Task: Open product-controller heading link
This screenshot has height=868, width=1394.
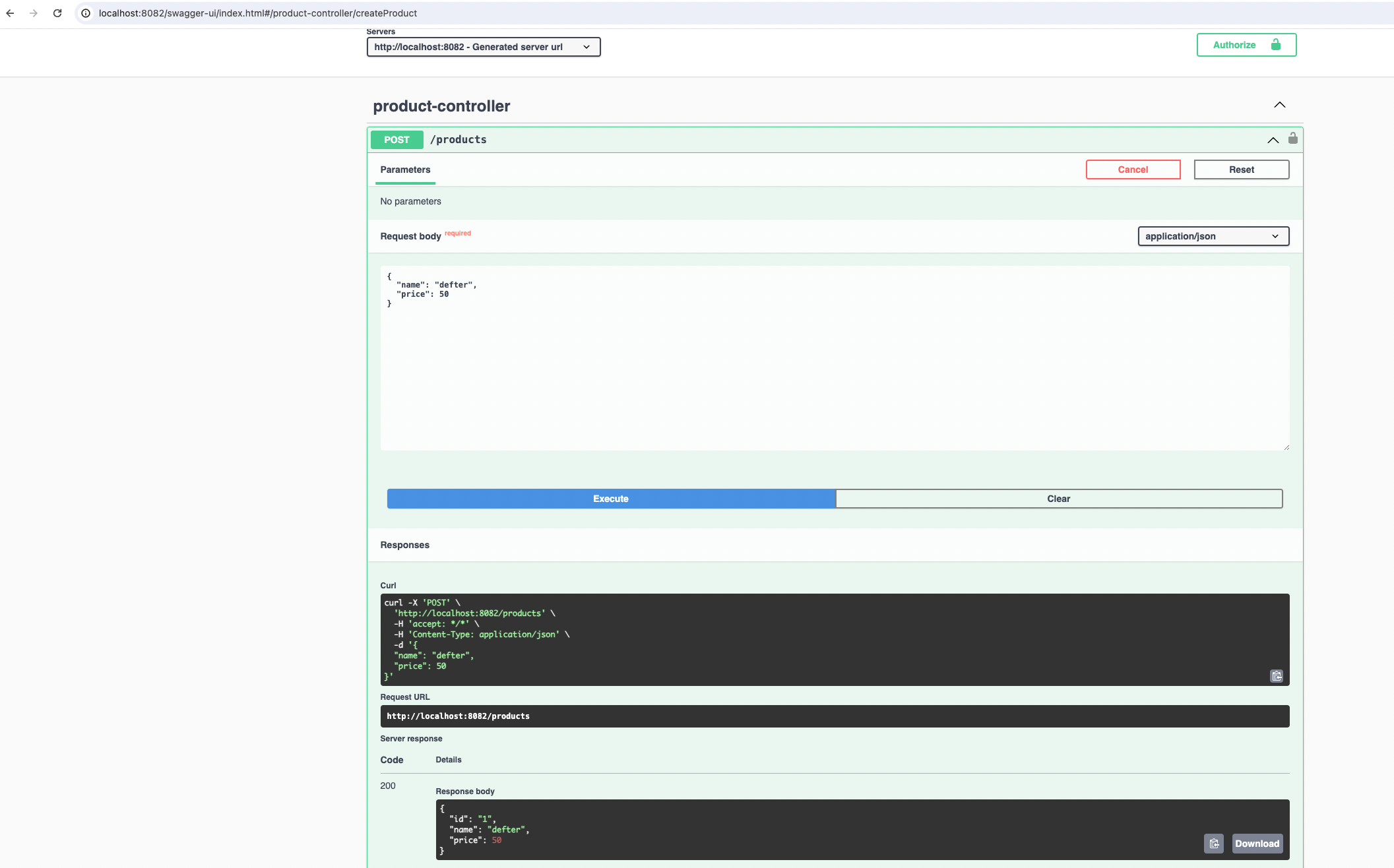Action: point(441,106)
